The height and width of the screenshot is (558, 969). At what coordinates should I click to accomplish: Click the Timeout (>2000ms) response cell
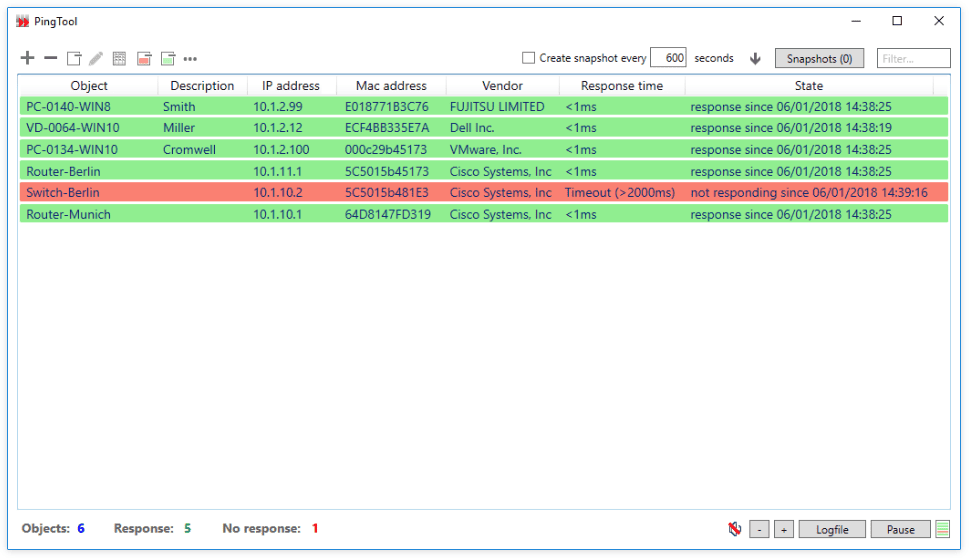620,192
